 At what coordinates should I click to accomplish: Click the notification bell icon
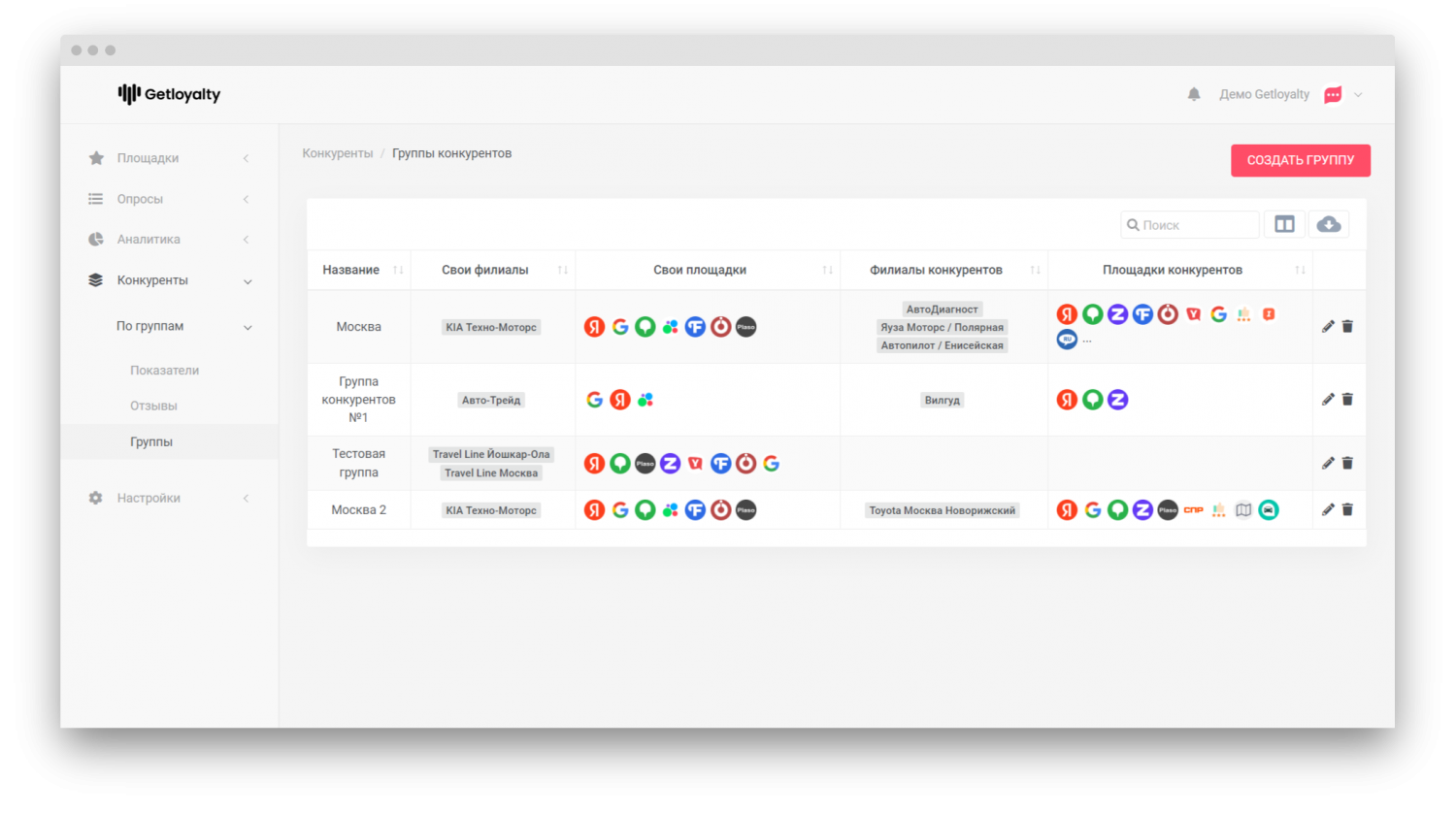click(x=1194, y=94)
